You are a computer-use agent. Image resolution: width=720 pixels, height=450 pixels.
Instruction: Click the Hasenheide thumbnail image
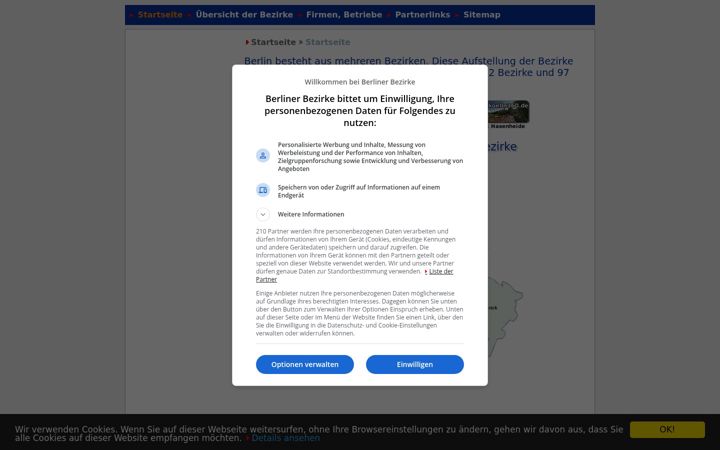(x=508, y=112)
